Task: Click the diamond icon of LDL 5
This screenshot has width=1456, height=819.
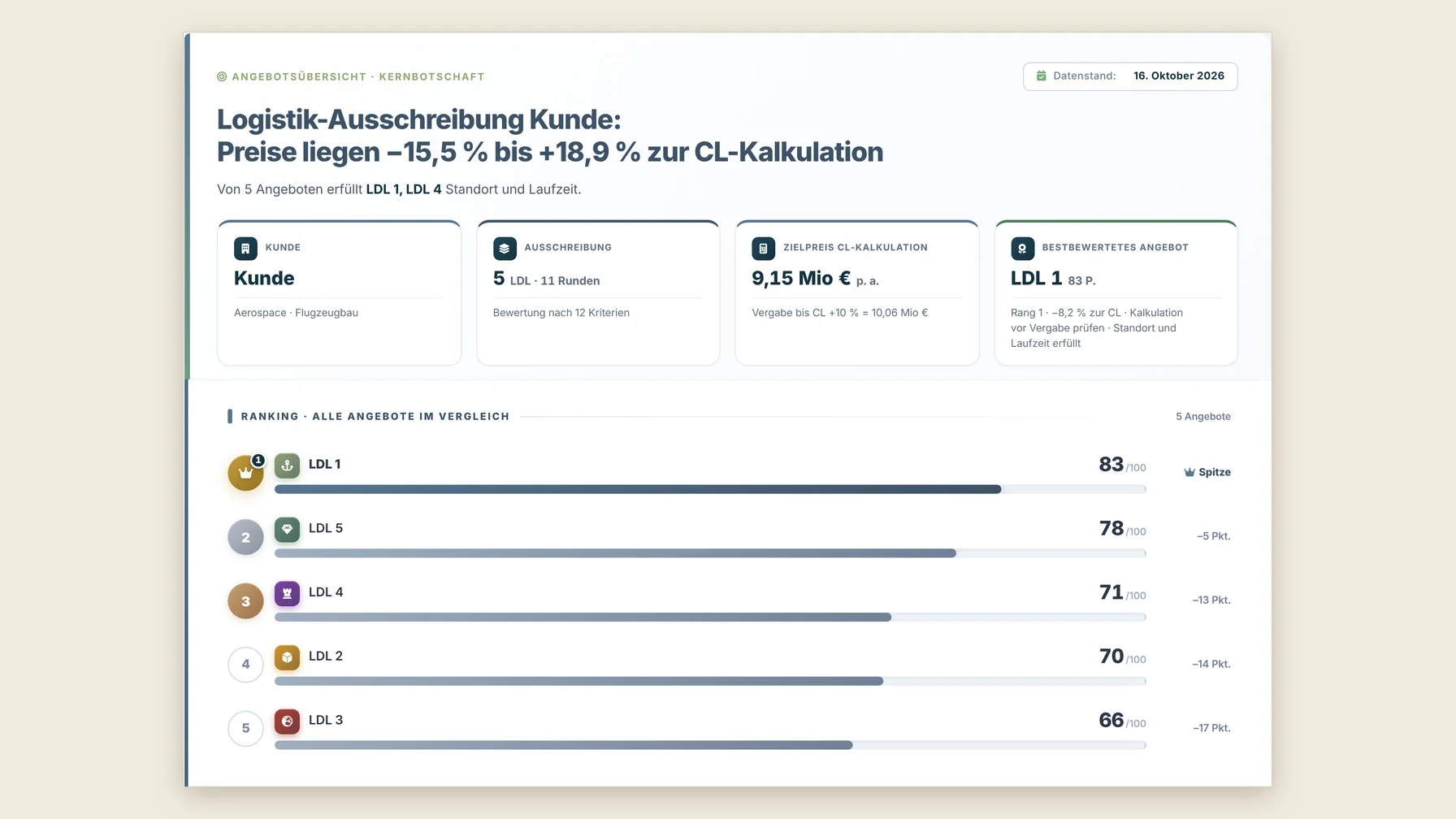Action: click(287, 530)
